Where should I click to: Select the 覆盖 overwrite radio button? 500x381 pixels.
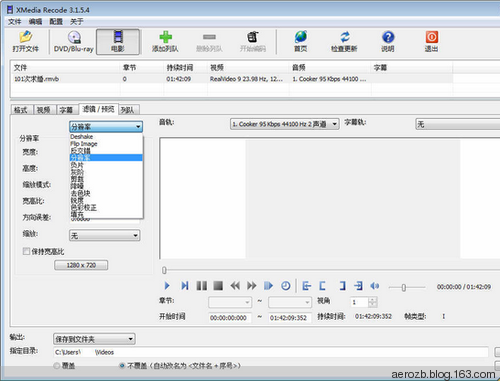(x=57, y=366)
